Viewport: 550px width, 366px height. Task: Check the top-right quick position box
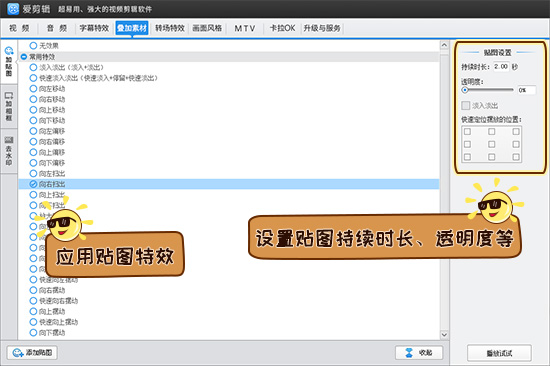[x=516, y=132]
